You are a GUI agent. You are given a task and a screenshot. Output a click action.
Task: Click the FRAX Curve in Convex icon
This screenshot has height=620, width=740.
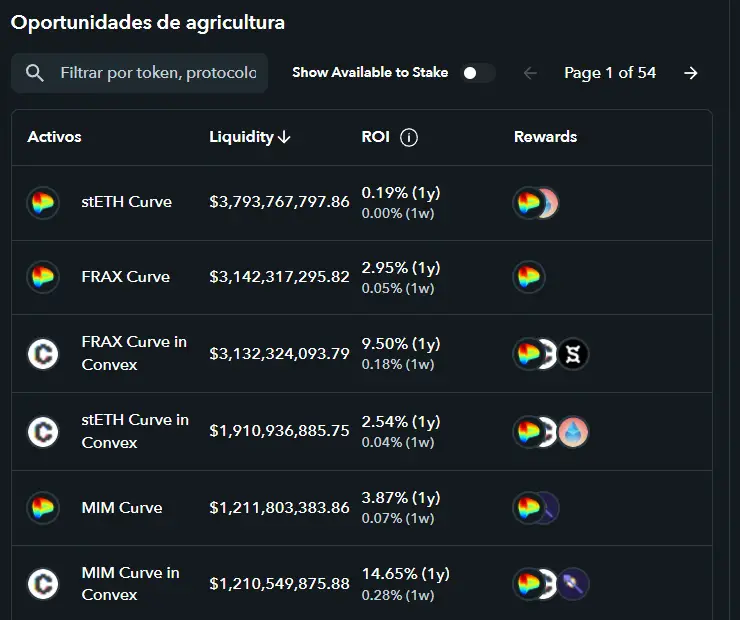coord(43,354)
